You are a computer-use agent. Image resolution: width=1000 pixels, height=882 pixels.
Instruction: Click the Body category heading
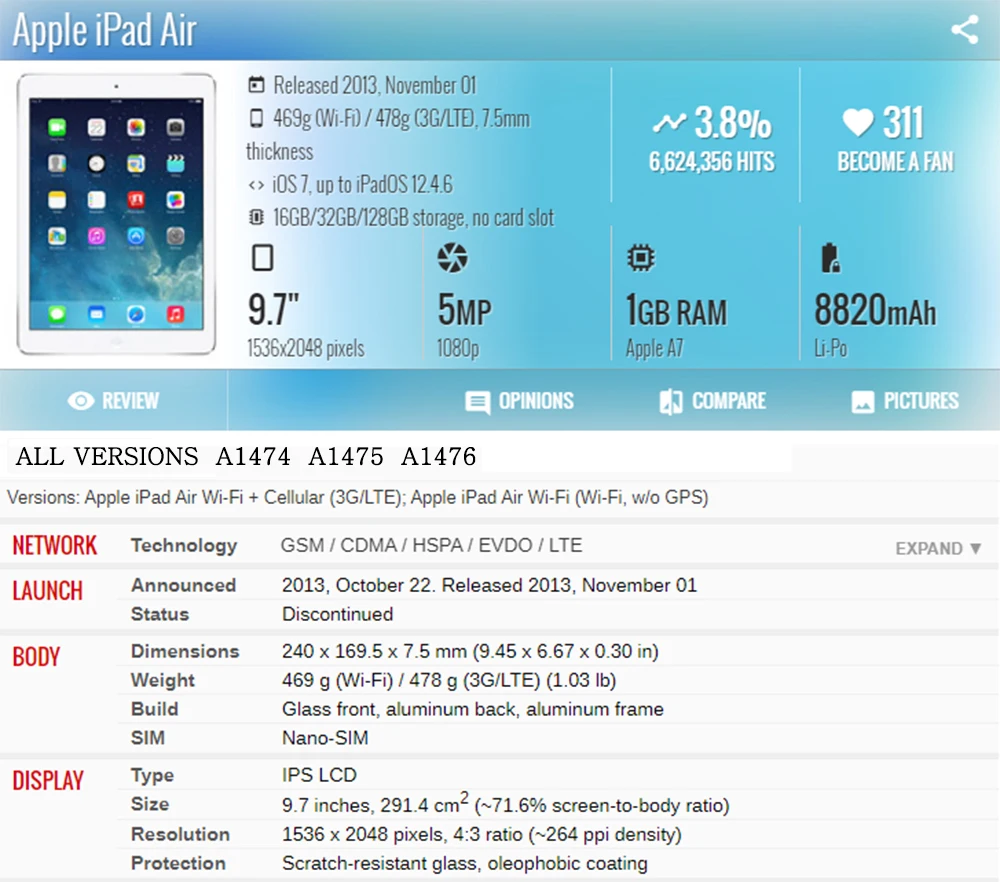(x=36, y=656)
